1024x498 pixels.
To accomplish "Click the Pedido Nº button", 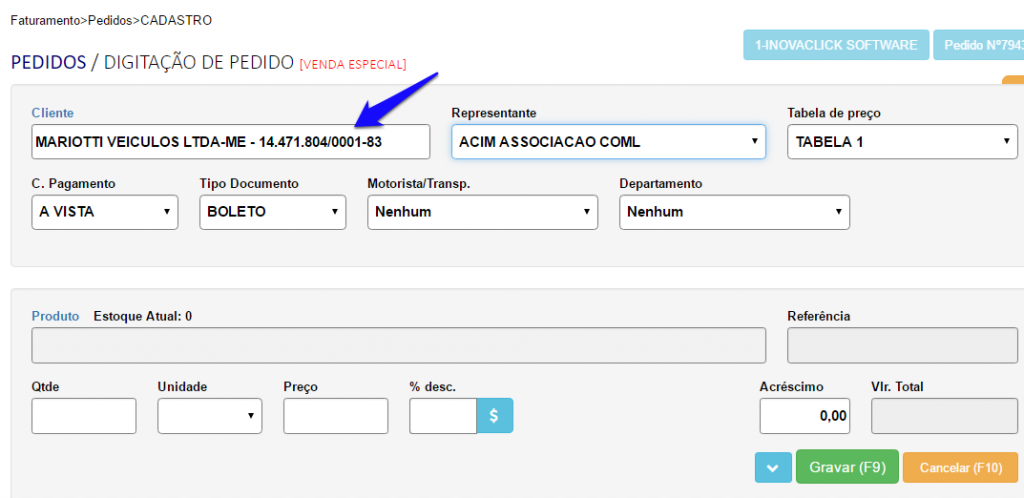I will coord(979,45).
